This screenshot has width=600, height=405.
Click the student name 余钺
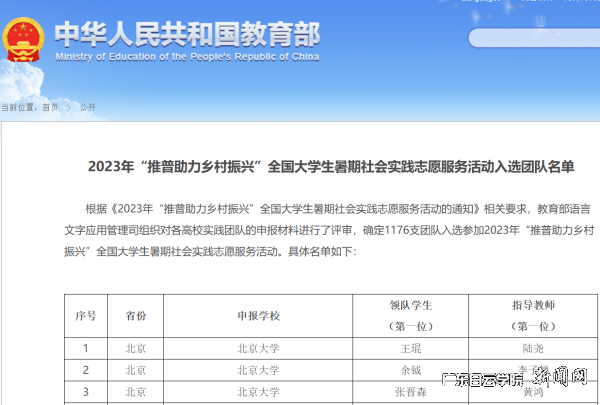[411, 370]
